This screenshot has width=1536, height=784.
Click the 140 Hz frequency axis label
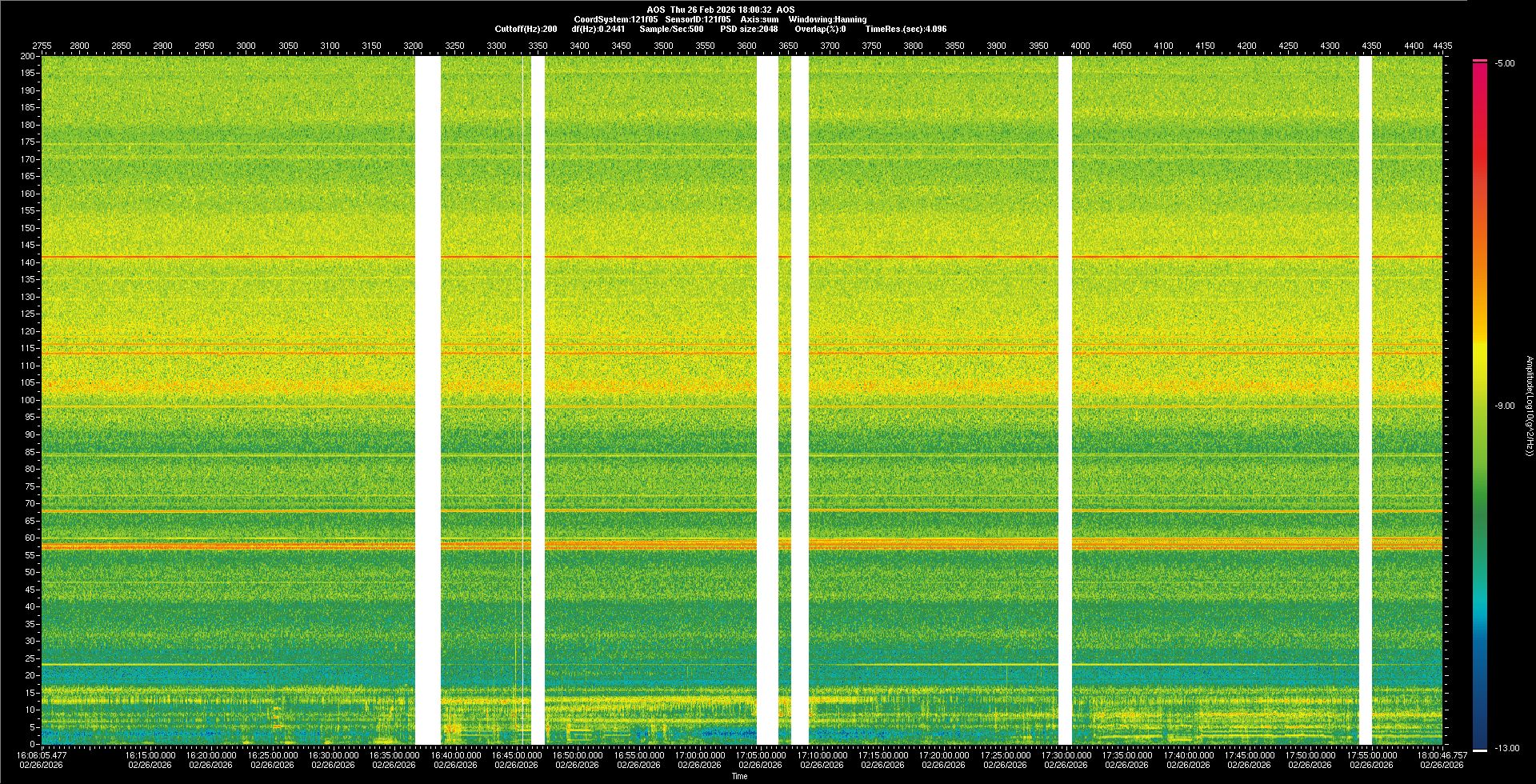pos(28,262)
